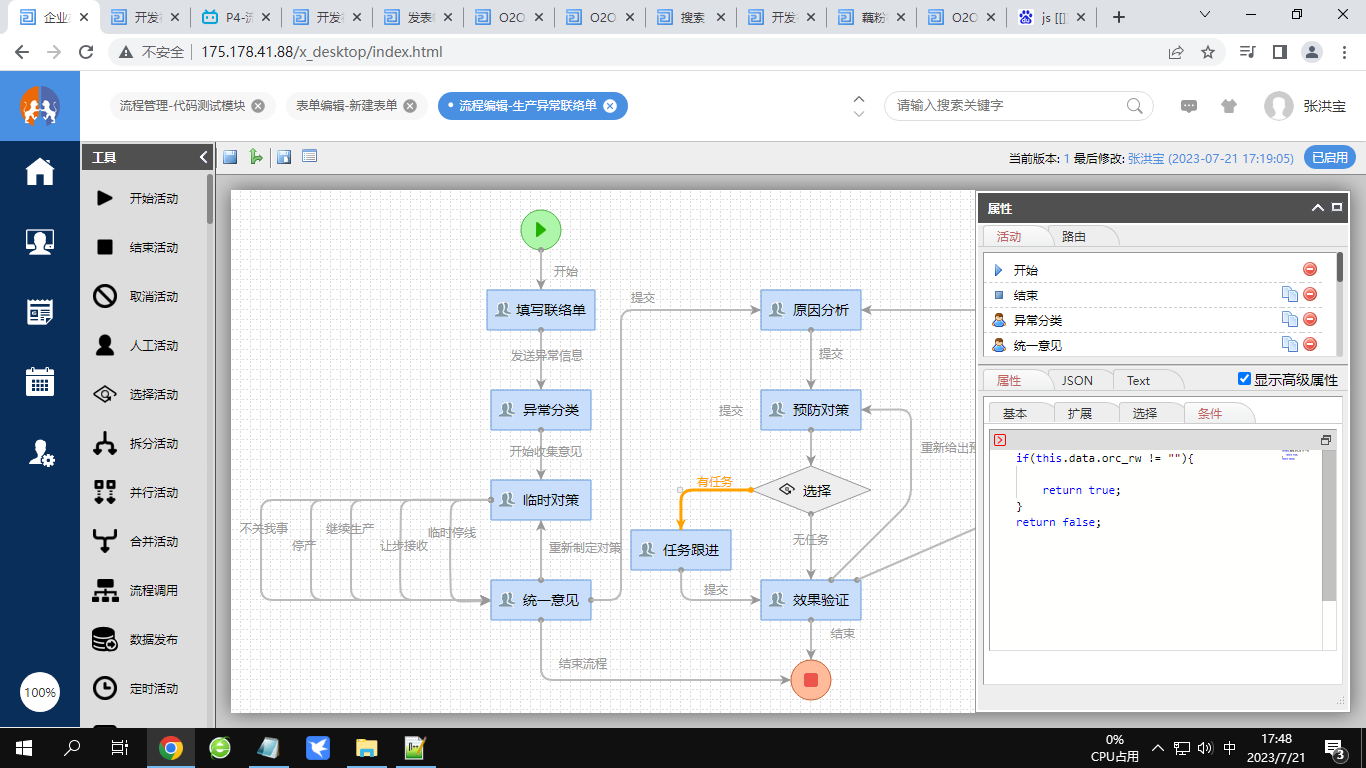Screen dimensions: 1366x768
Task: Click the 已启用 status button
Action: tap(1329, 158)
